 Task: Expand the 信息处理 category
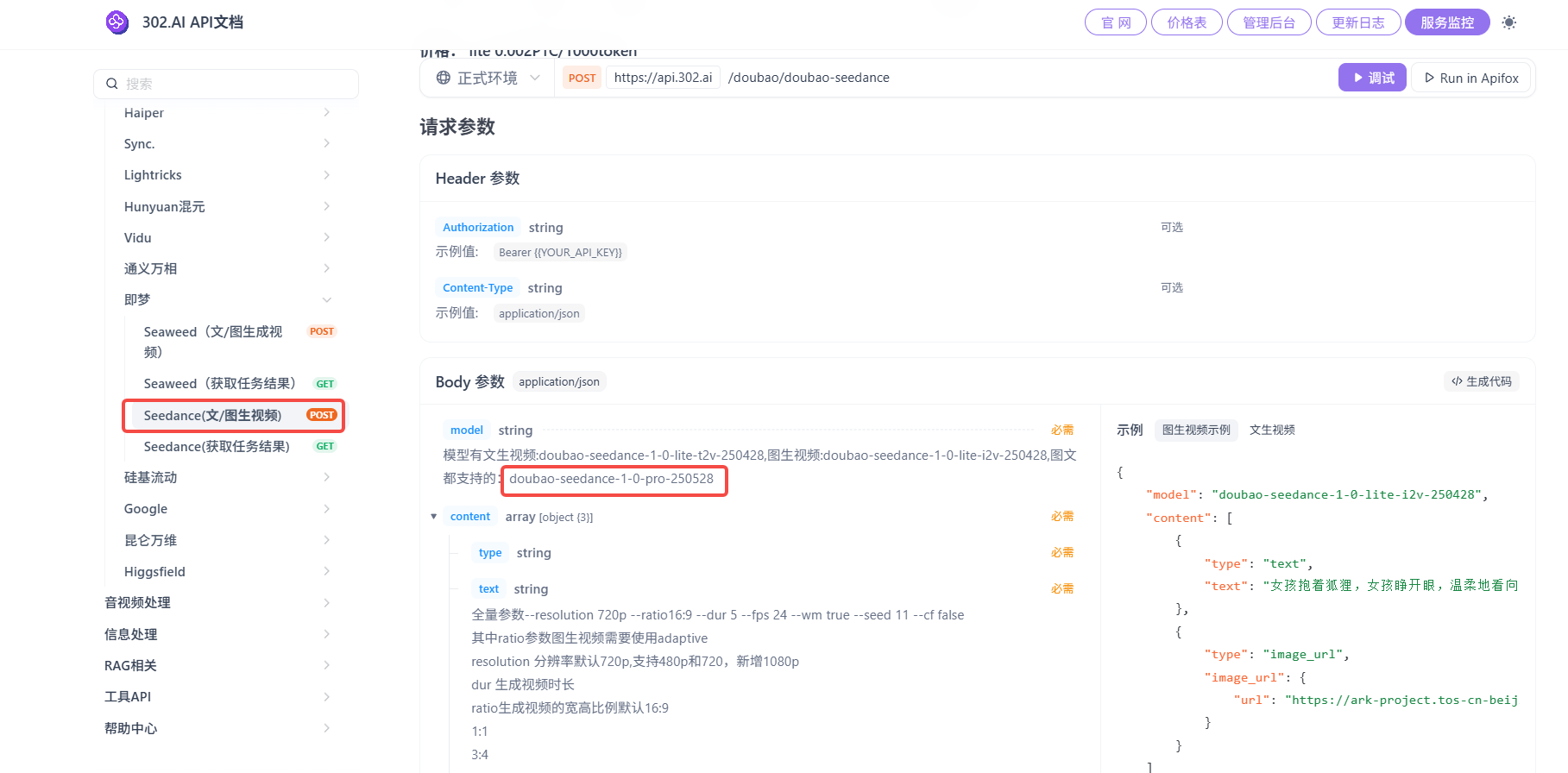pyautogui.click(x=217, y=634)
